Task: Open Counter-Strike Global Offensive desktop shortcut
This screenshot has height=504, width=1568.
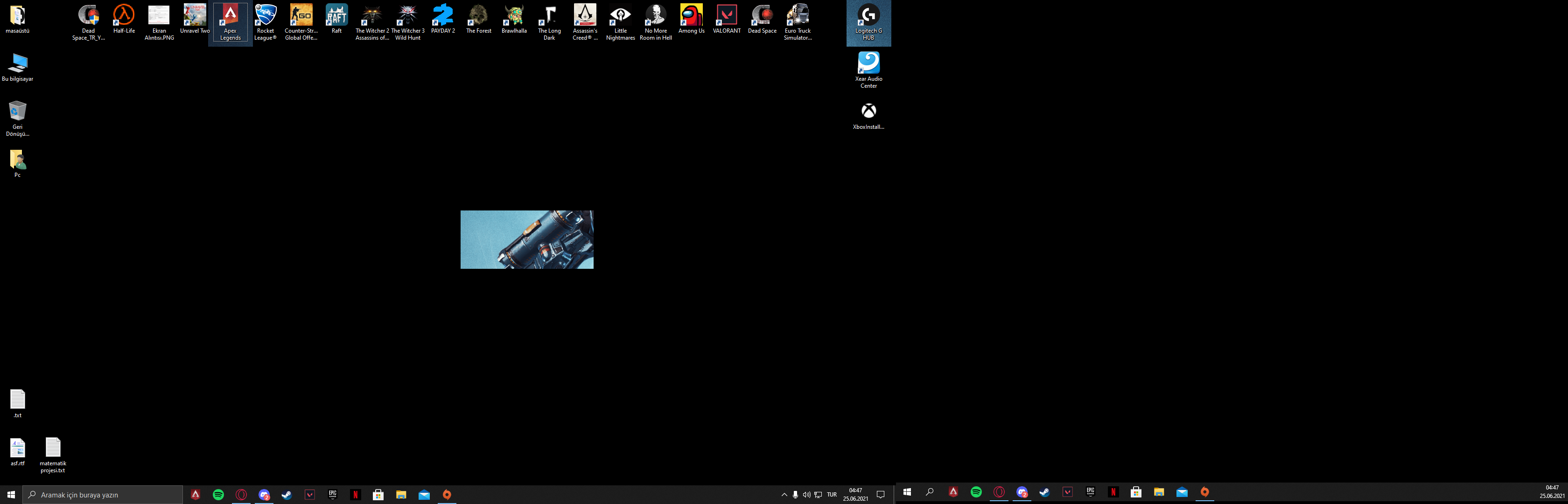Action: coord(301,15)
